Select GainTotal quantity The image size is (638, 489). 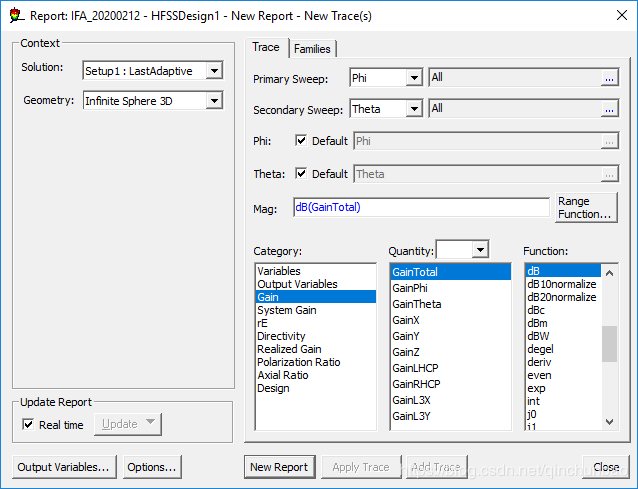point(451,272)
